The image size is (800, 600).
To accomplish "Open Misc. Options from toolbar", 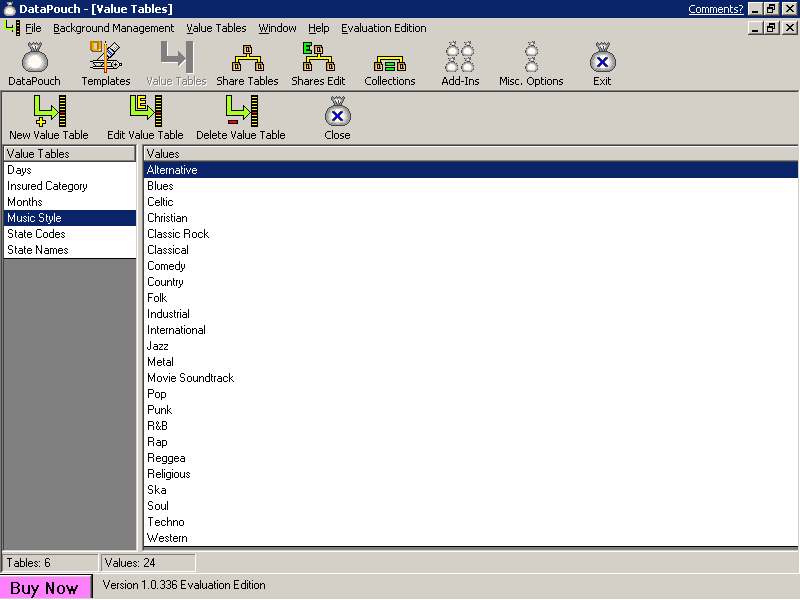I will [531, 64].
